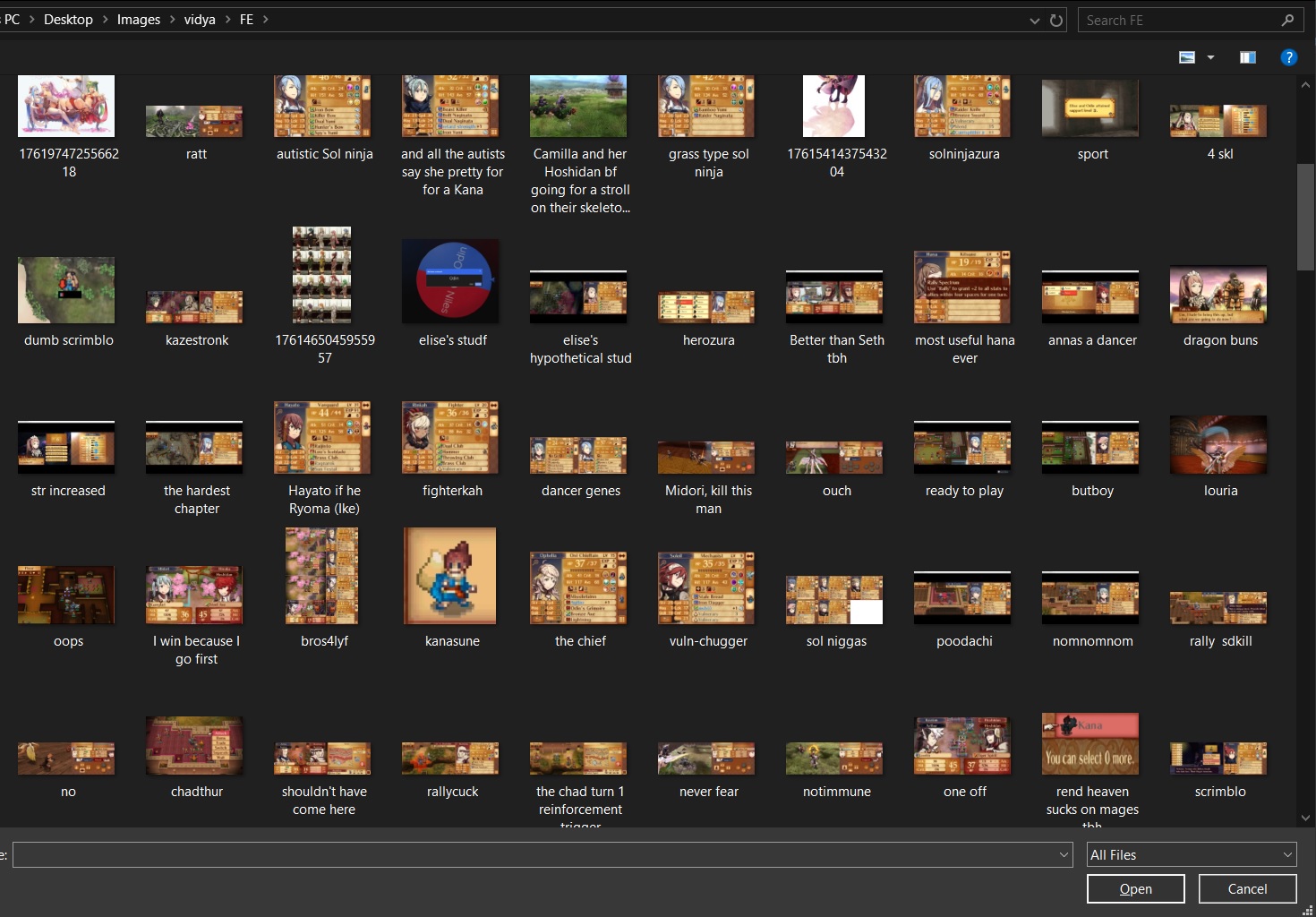
Task: Select the solninjazura thumbnail
Action: (x=962, y=106)
